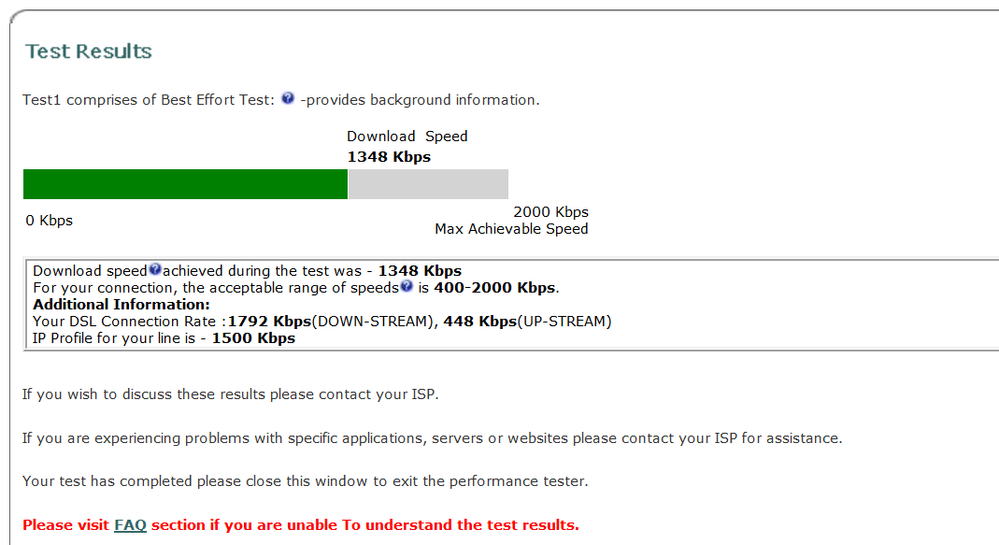Select the 'Download Speed' label above bar

tap(407, 136)
